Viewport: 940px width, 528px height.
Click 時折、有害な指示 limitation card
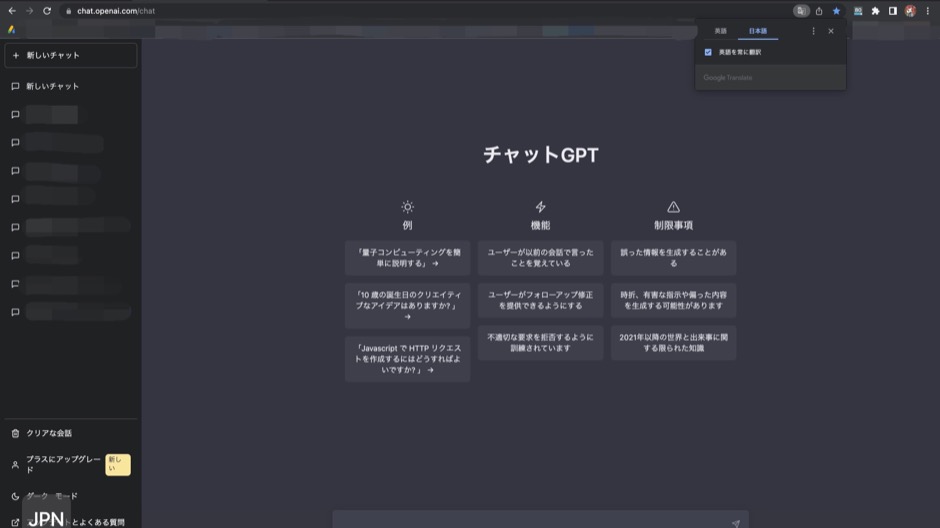tap(674, 300)
